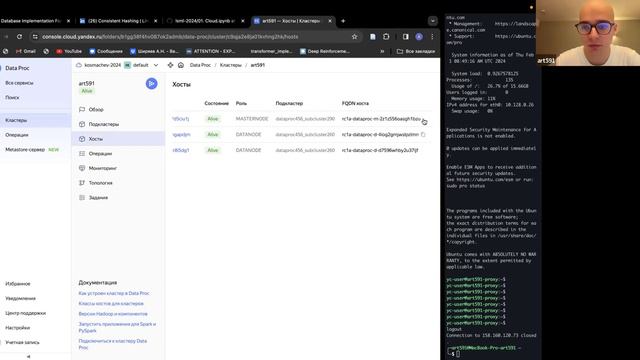The height and width of the screenshot is (360, 640).
Task: Expand the default folder dropdown
Action: pyautogui.click(x=156, y=65)
